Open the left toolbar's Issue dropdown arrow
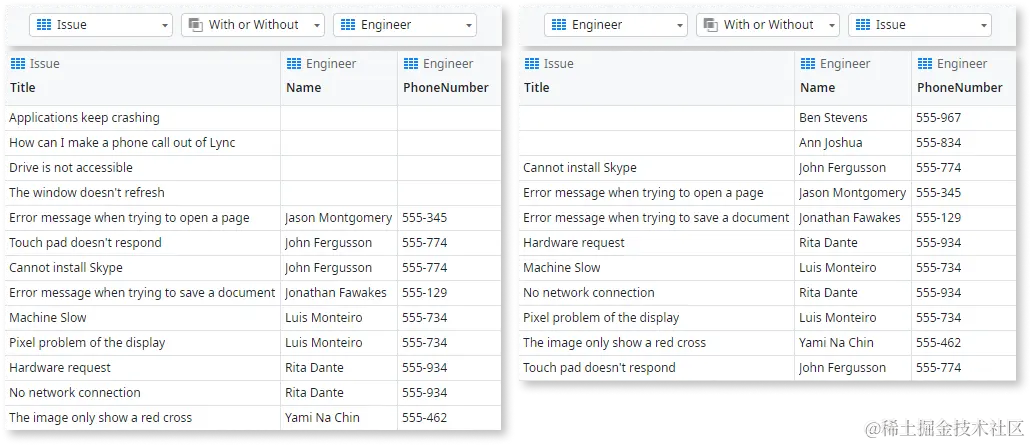The image size is (1031, 445). (164, 25)
